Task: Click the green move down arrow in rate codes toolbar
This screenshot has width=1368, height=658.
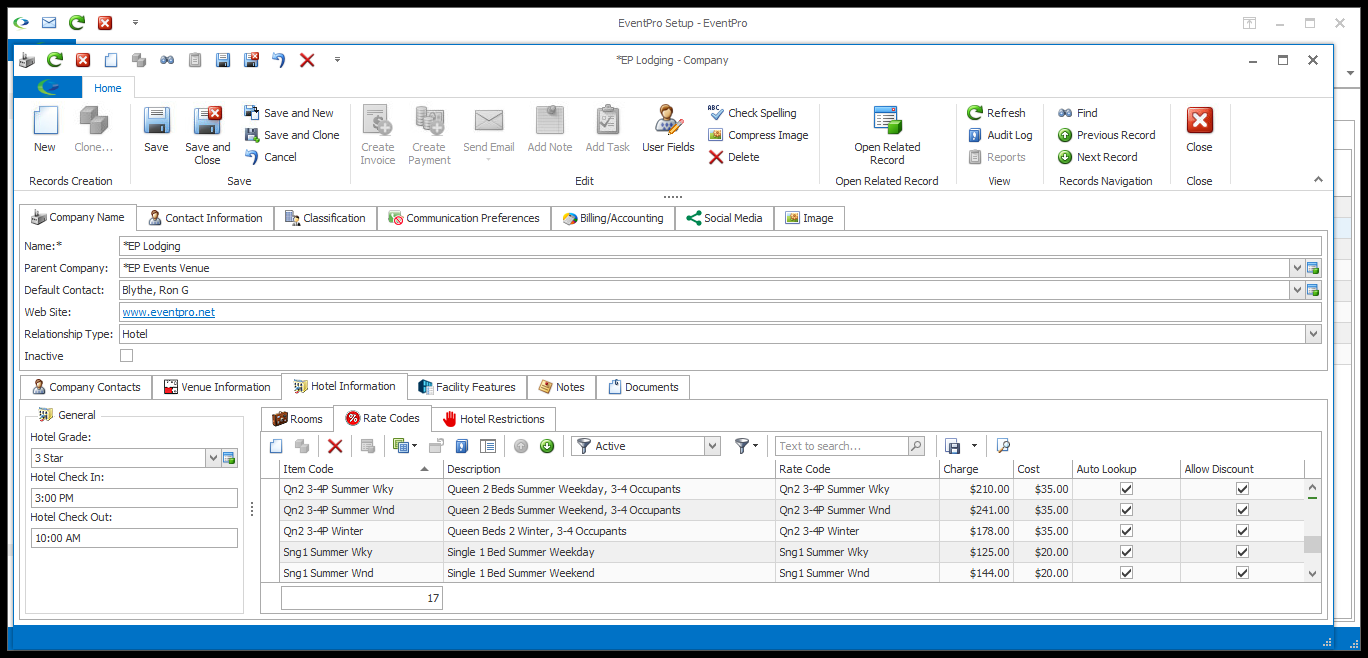Action: [547, 446]
